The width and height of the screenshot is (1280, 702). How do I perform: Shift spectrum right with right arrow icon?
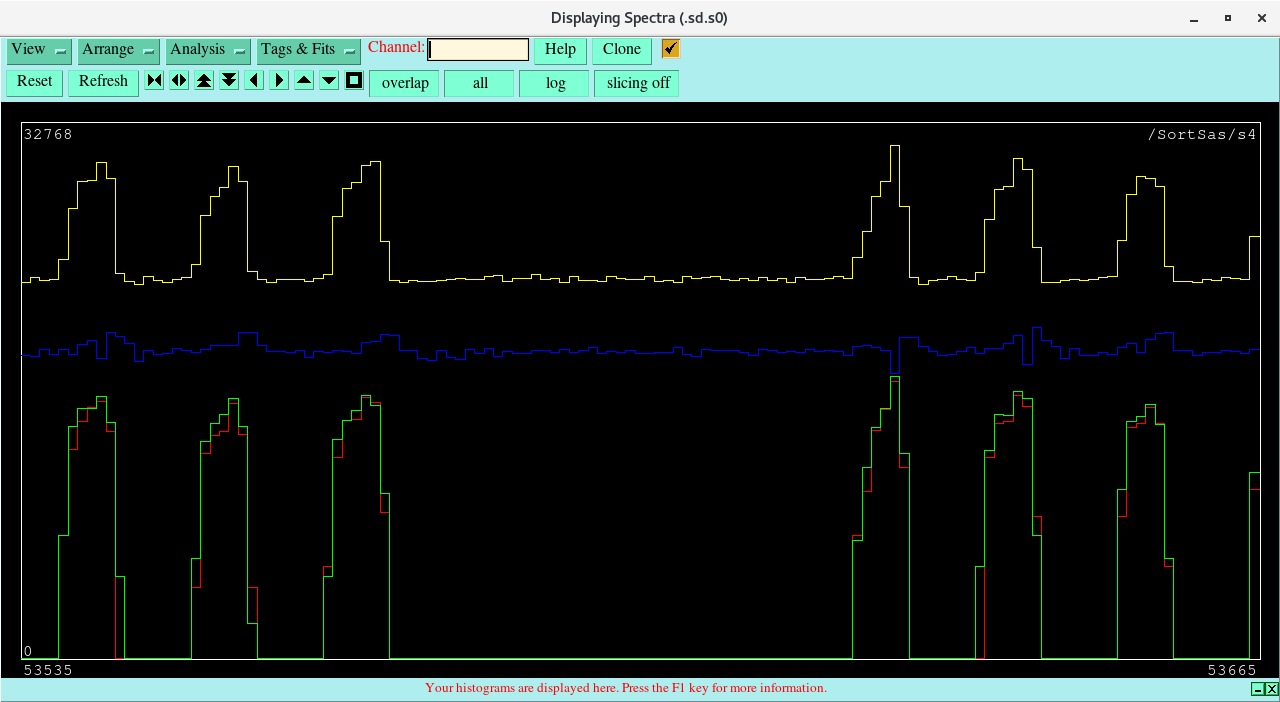tap(279, 81)
